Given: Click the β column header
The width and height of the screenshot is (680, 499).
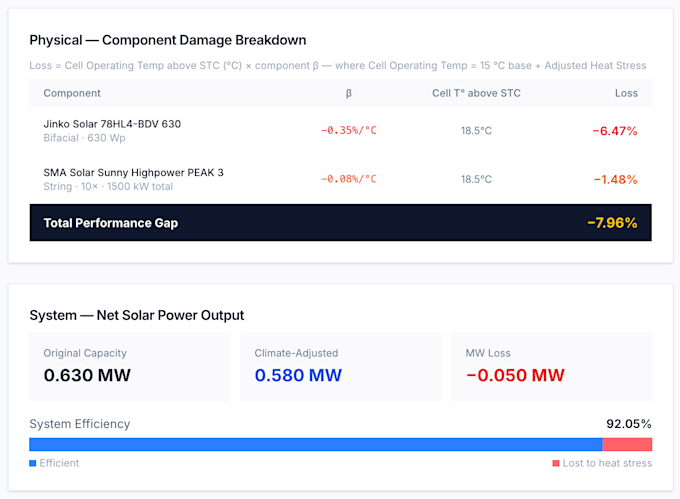Looking at the screenshot, I should (x=349, y=93).
